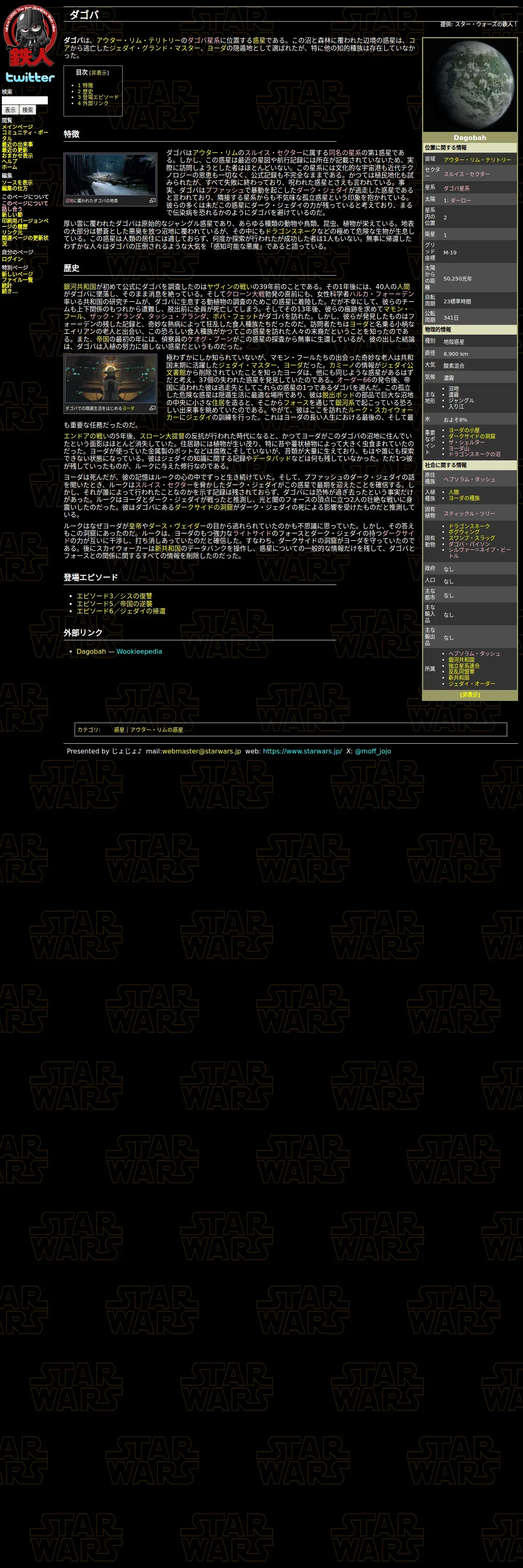The image size is (523, 1568).
Task: Click ログイン in the sidebar
Action: click(11, 259)
